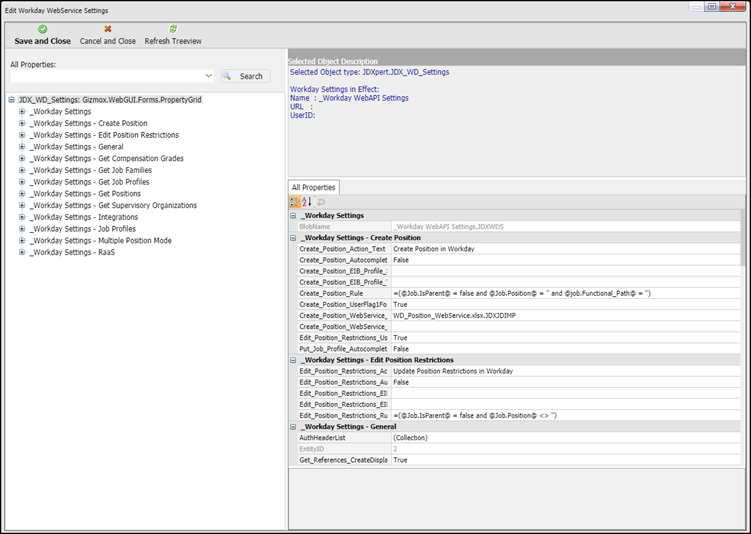Select '_Workday Settings - Multiple Position Mode' item
Viewport: 751px width, 534px height.
coord(101,240)
